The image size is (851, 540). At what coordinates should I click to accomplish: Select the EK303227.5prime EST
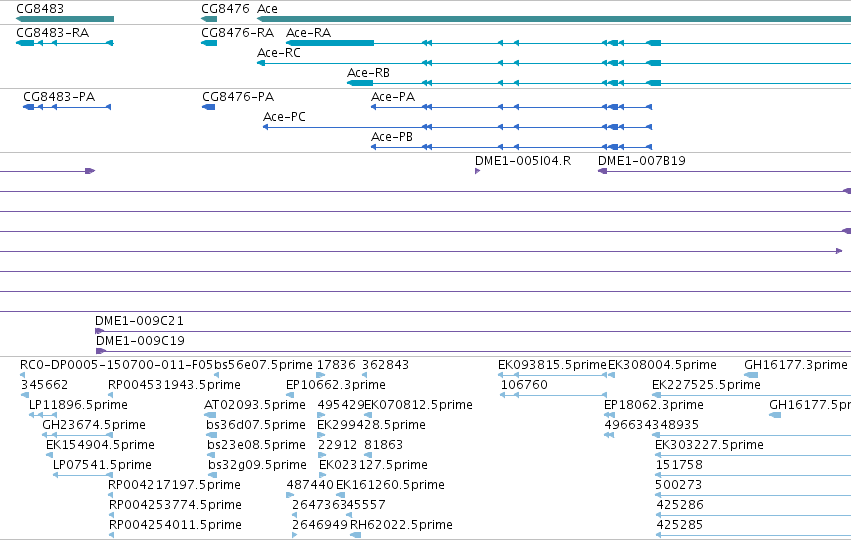coord(753,455)
